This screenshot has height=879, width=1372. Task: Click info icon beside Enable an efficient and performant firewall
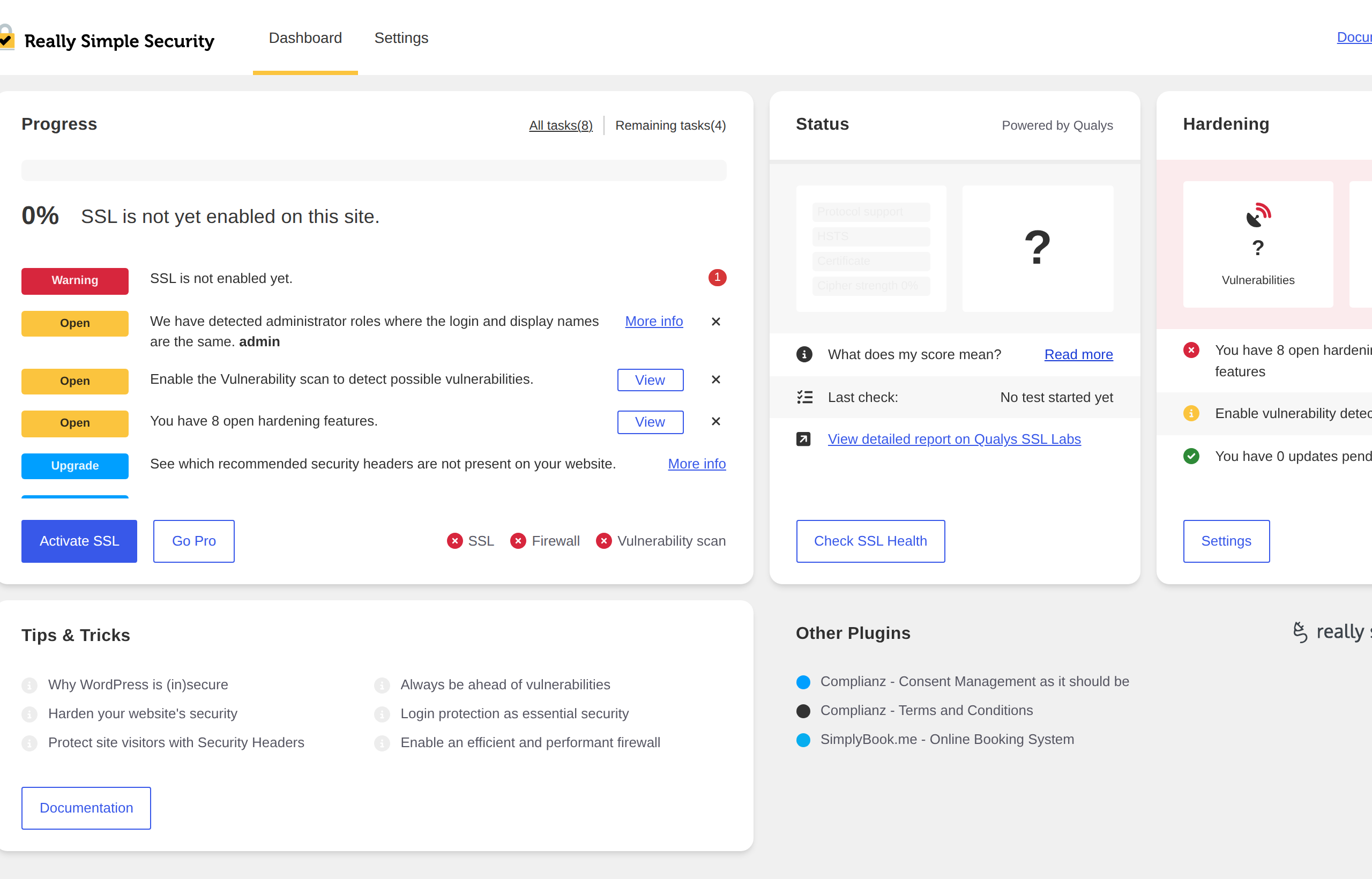(382, 743)
